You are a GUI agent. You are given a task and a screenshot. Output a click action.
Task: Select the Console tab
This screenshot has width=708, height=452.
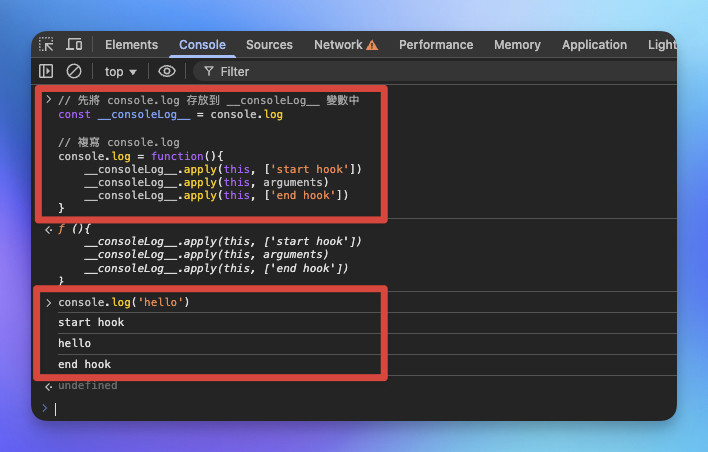(202, 45)
